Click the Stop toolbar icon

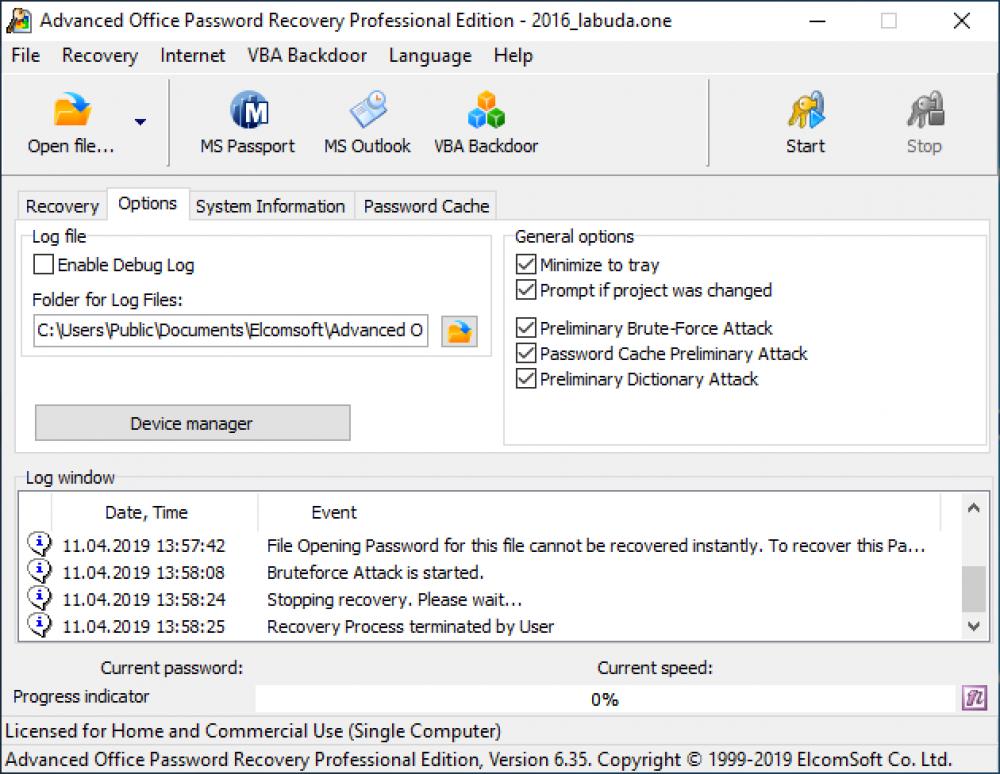click(x=923, y=120)
